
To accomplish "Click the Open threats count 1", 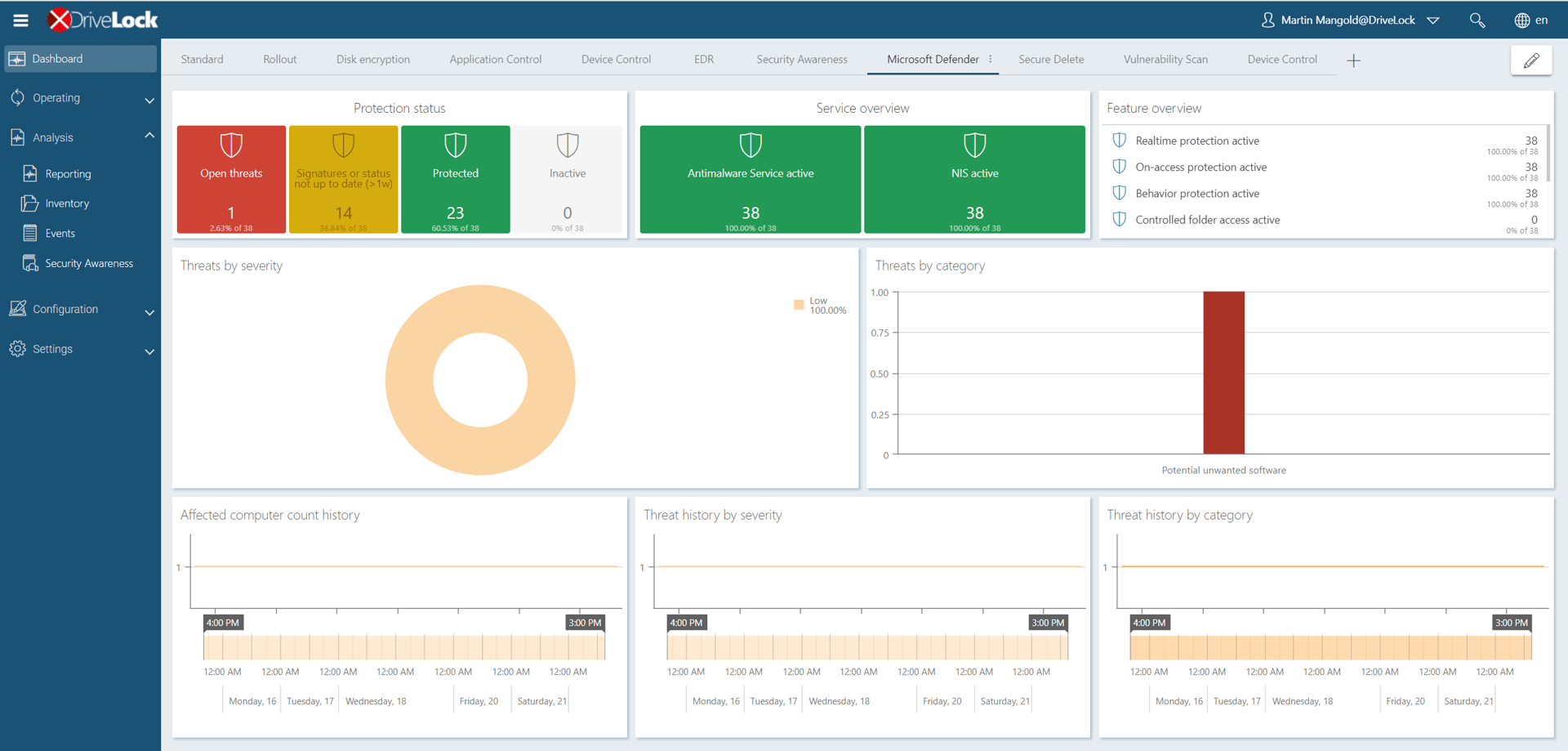I will (x=231, y=212).
